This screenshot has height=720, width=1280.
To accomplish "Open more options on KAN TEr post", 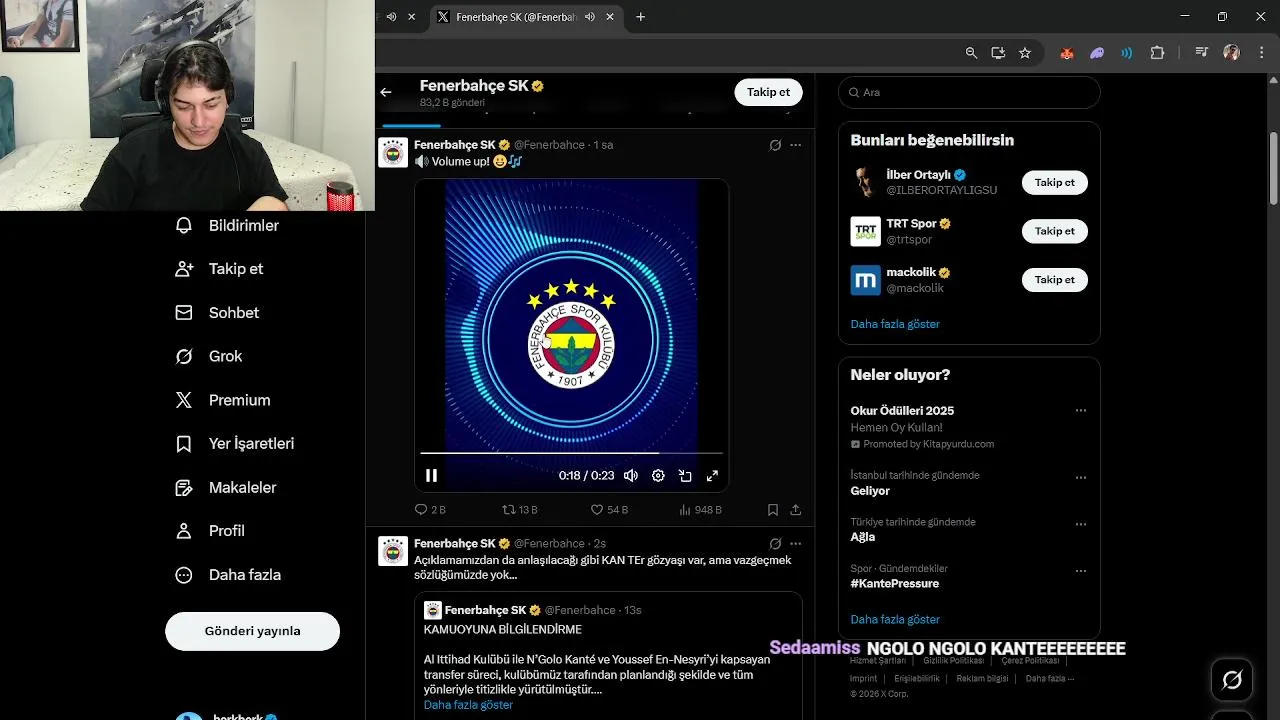I will pyautogui.click(x=796, y=544).
